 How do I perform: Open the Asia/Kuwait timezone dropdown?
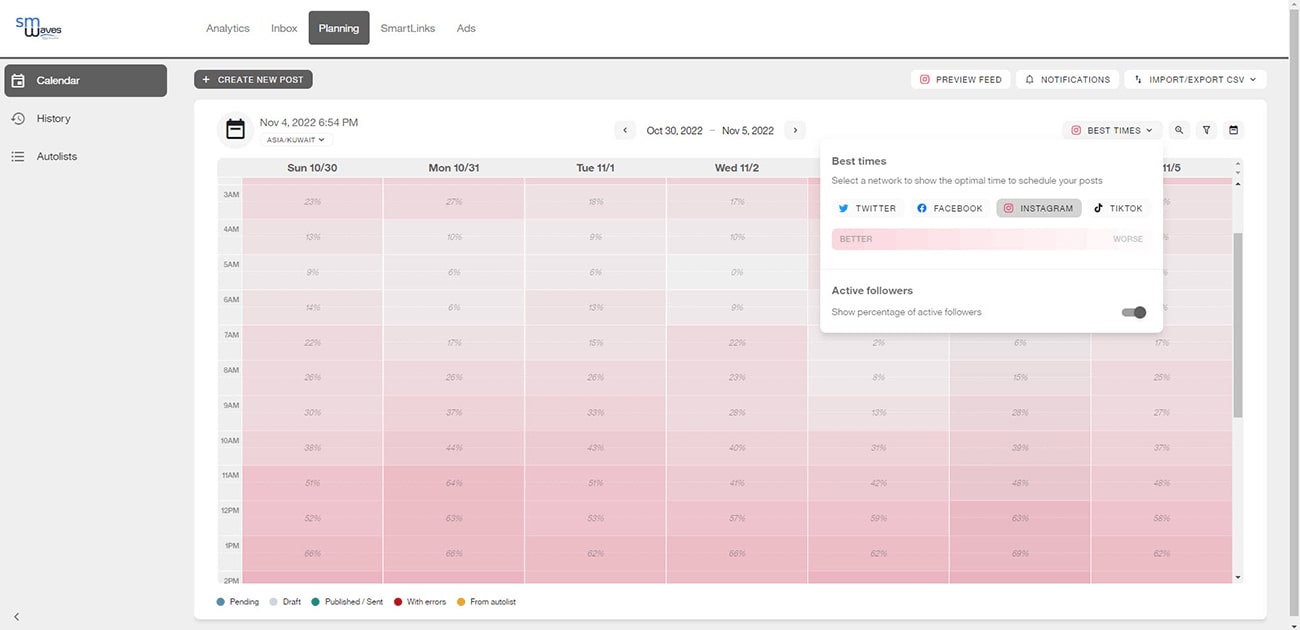(296, 140)
